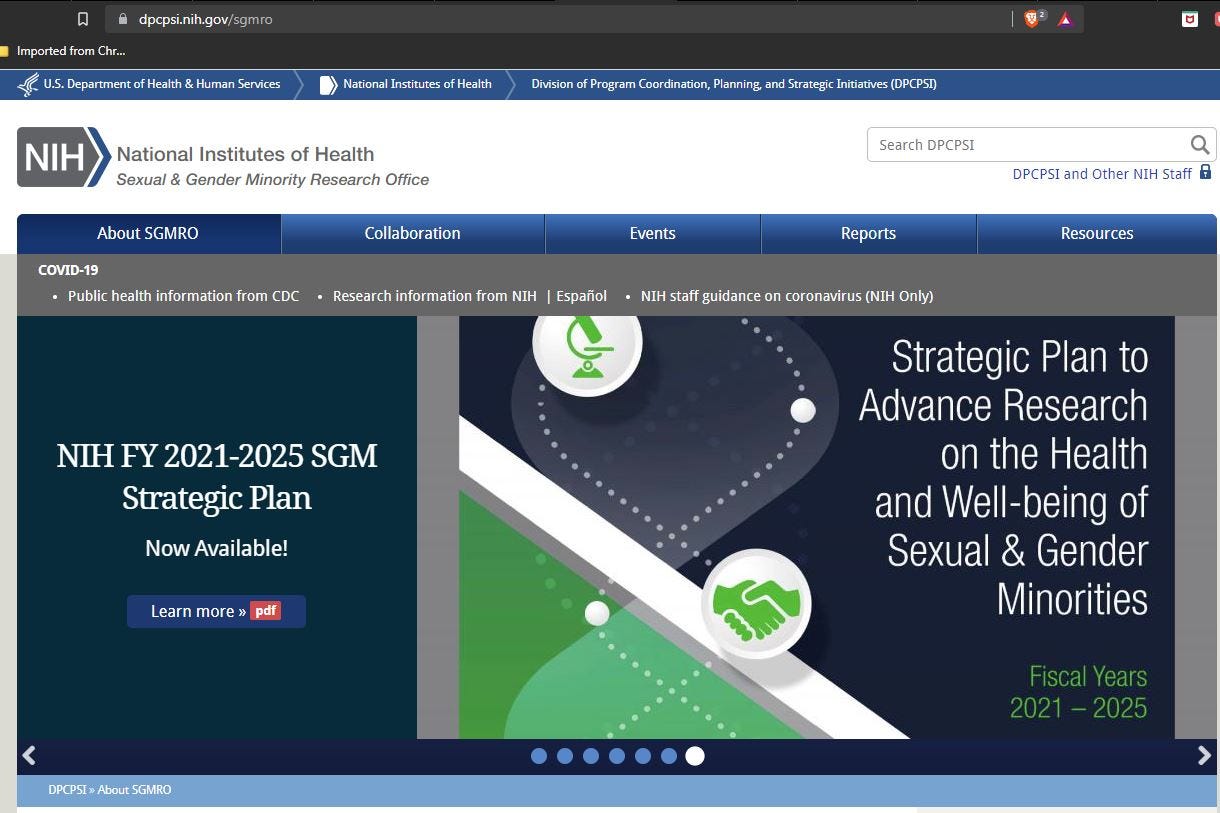The height and width of the screenshot is (813, 1220).
Task: Click the DPCPSI division banner link
Action: click(x=734, y=84)
